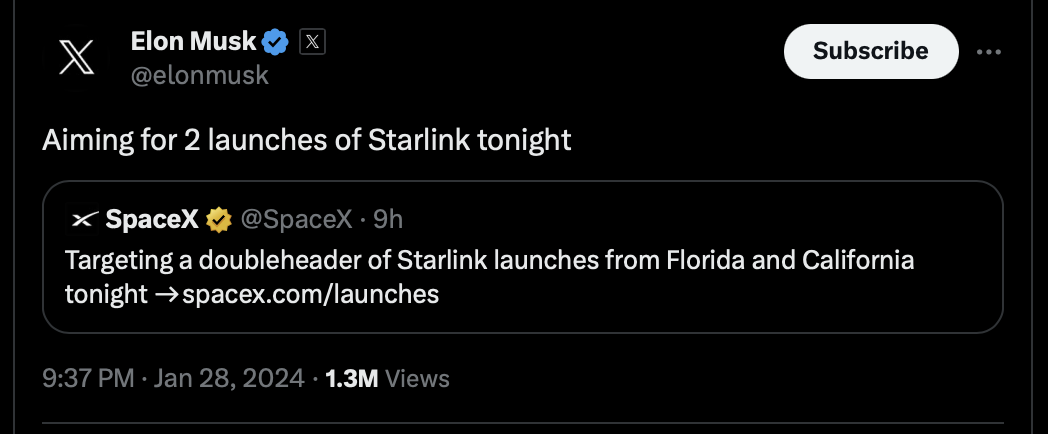
Task: Click the blue verified checkmark badge
Action: pyautogui.click(x=275, y=42)
